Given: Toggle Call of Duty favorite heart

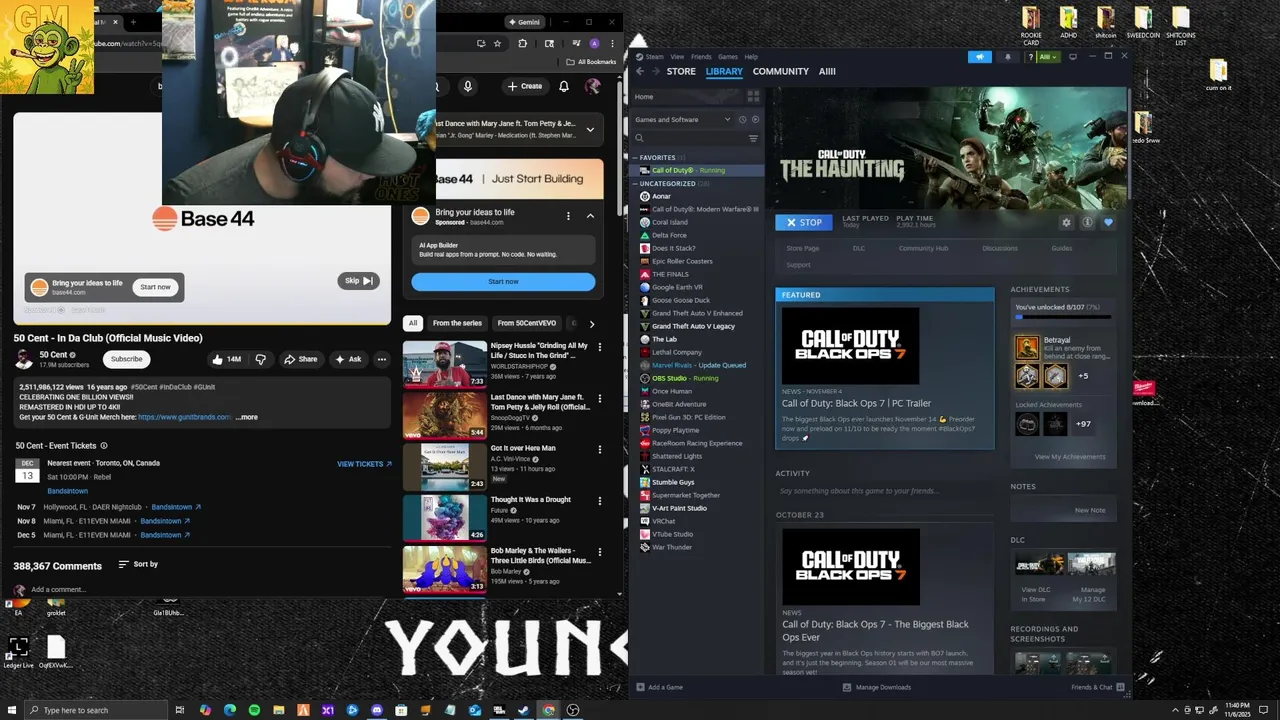Looking at the screenshot, I should click(1108, 223).
